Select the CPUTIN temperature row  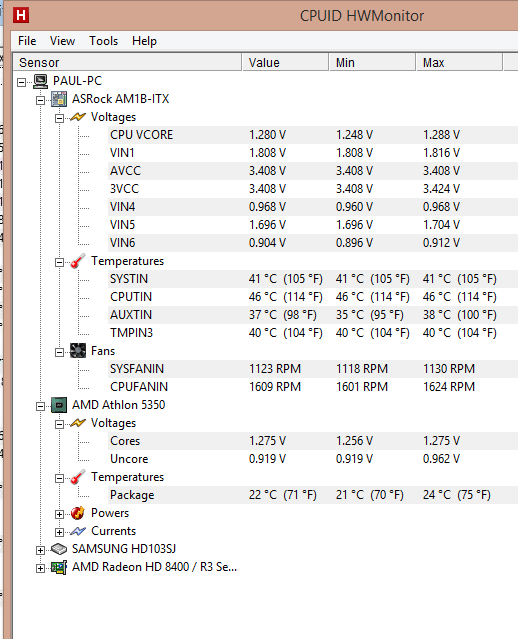(x=313, y=297)
